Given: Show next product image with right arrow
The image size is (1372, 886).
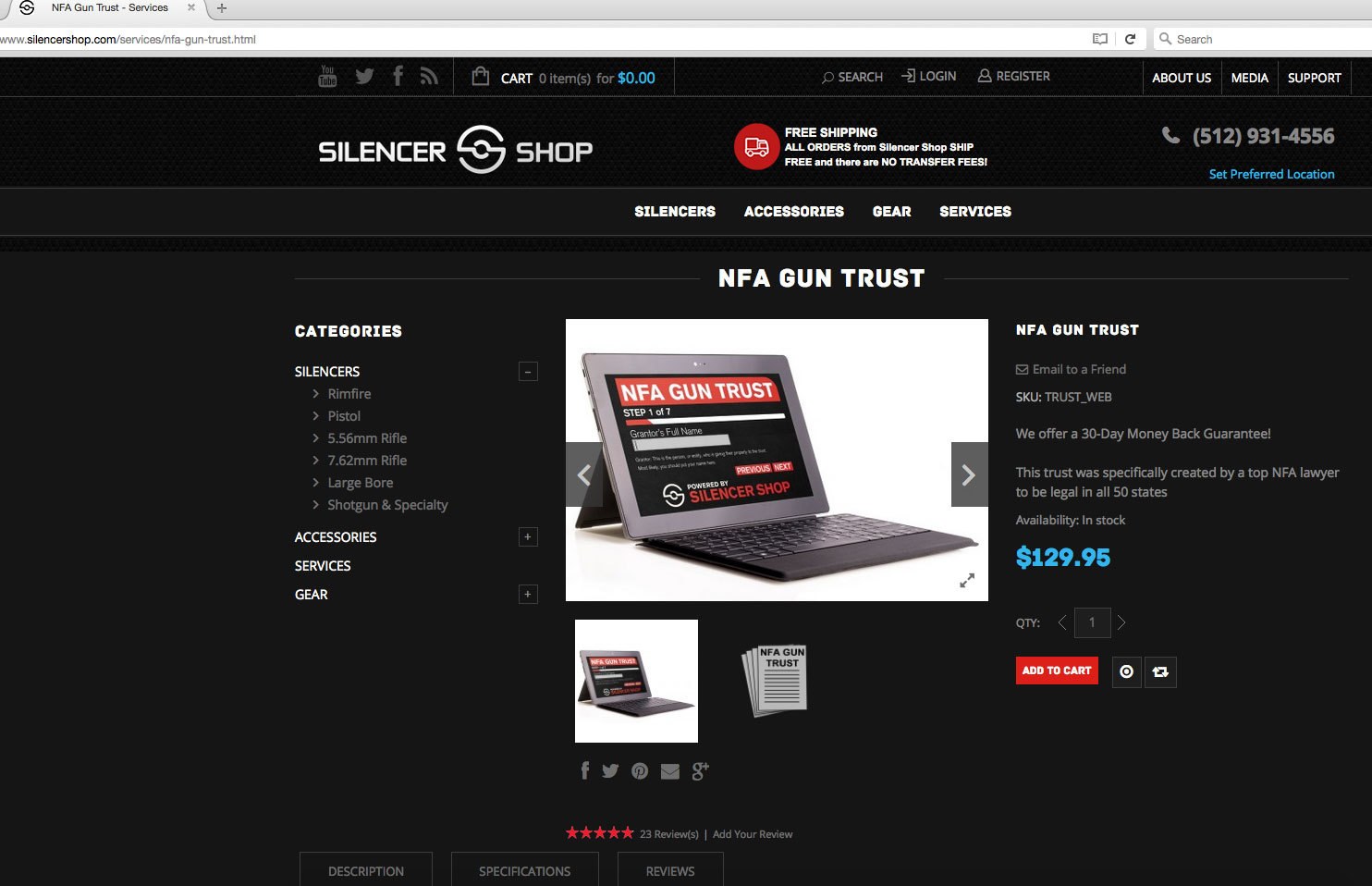Looking at the screenshot, I should tap(969, 474).
